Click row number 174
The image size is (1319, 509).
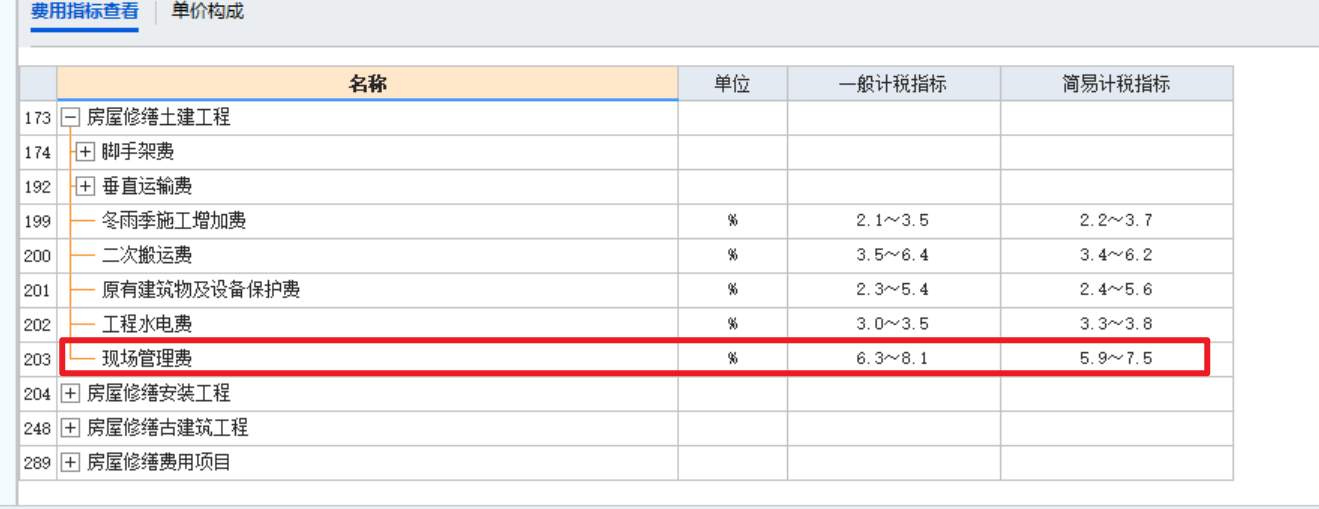click(38, 153)
